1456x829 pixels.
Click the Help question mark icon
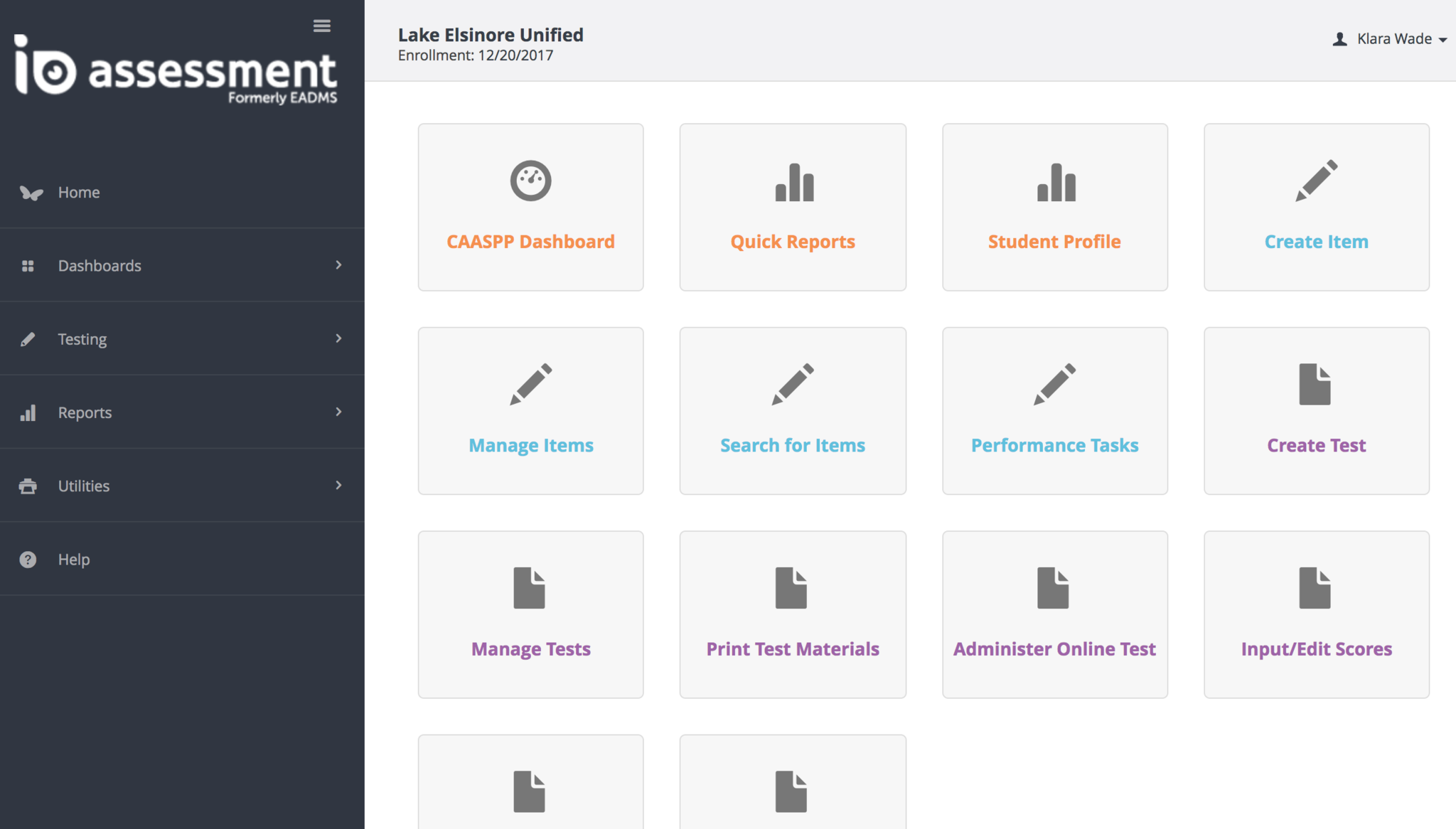(28, 560)
